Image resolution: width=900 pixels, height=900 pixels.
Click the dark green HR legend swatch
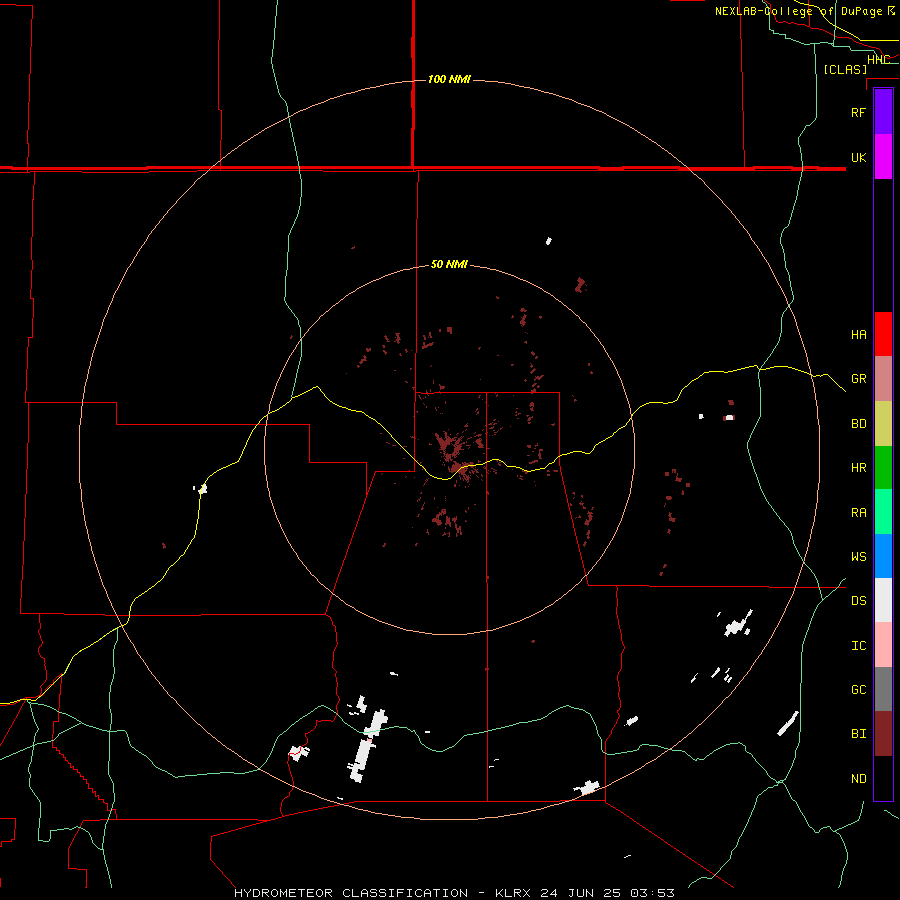coord(883,468)
